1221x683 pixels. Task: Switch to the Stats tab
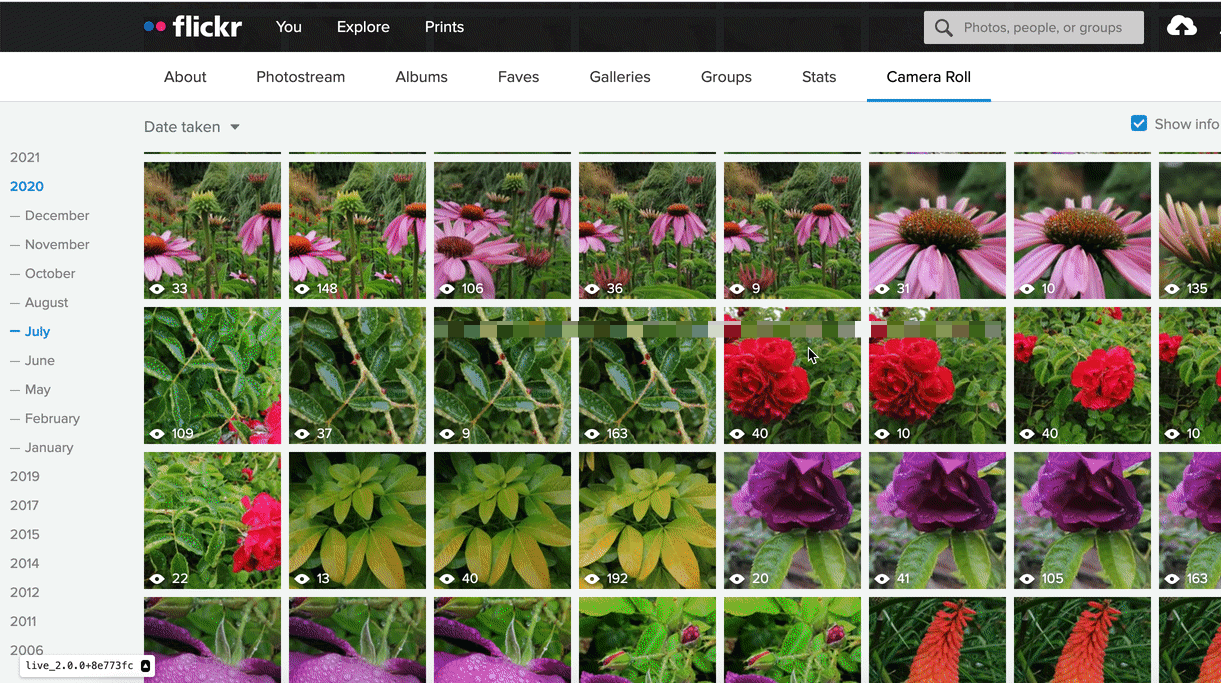tap(819, 77)
